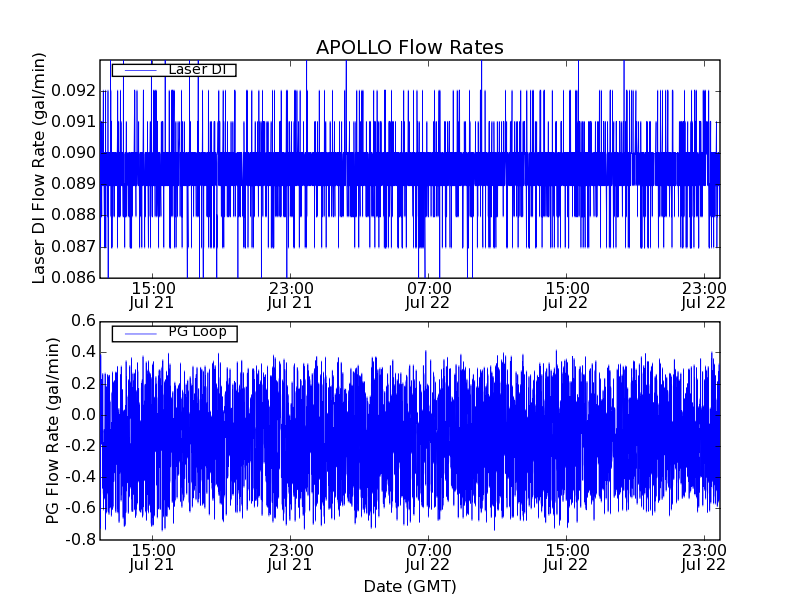Screen dimensions: 800x600
Task: Click the 'PG Flow Rate (gal/min)' axis label
Action: click(53, 431)
